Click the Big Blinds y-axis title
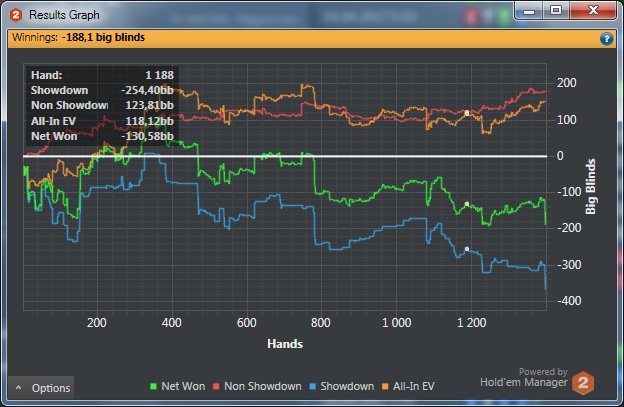 coord(591,187)
